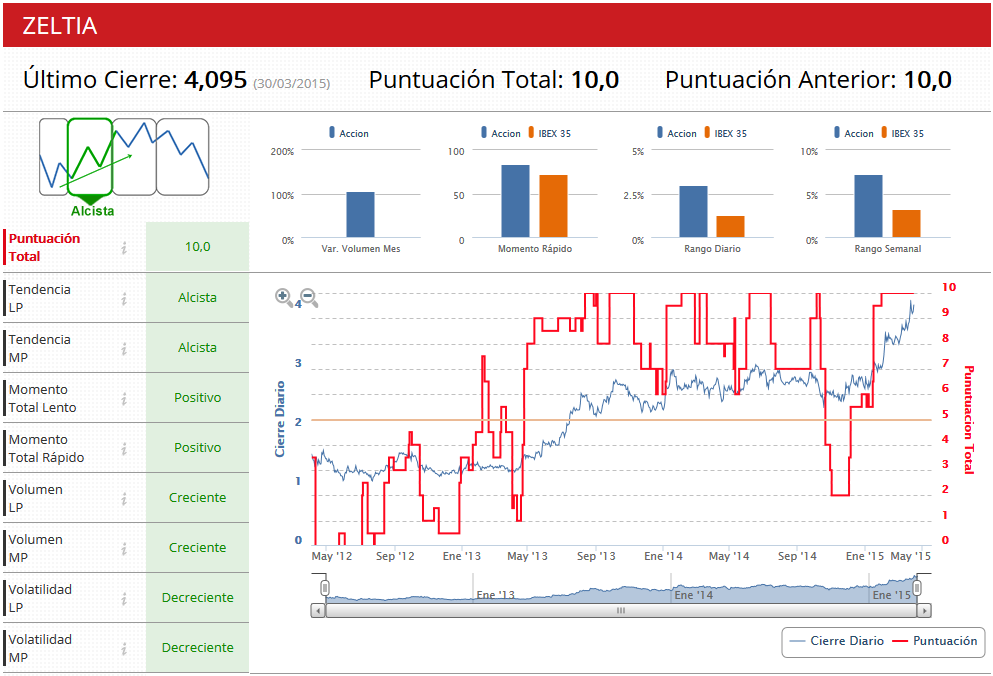993x676 pixels.
Task: Click the Creciente value for Volumen LP
Action: (x=198, y=497)
